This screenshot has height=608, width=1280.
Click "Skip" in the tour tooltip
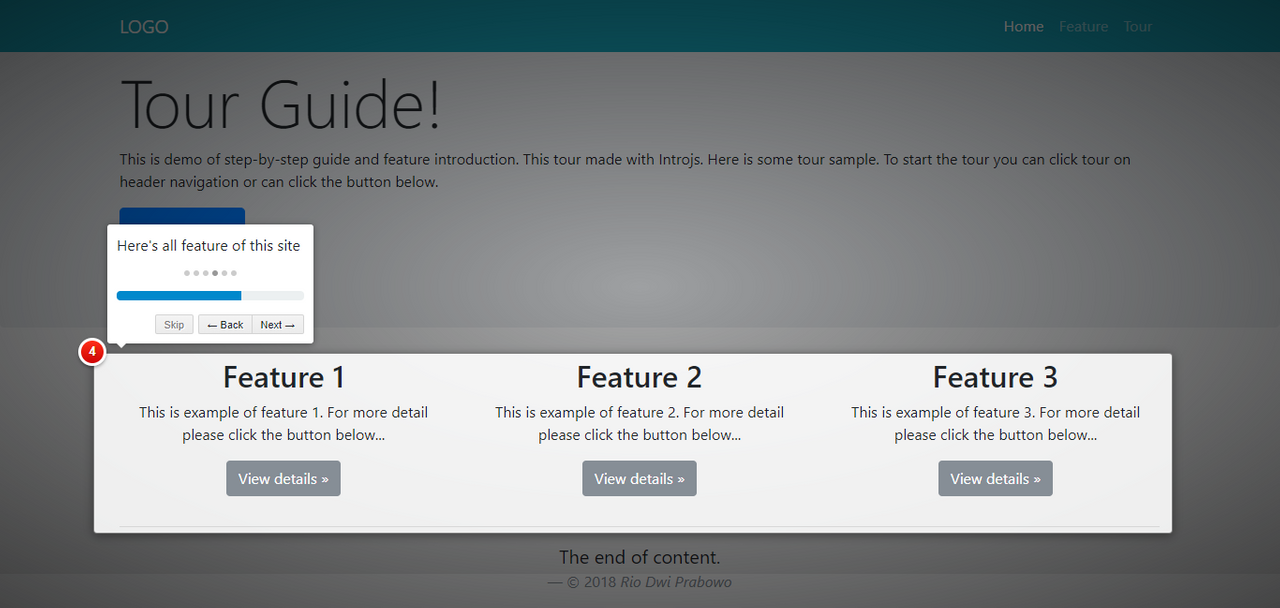pyautogui.click(x=174, y=324)
